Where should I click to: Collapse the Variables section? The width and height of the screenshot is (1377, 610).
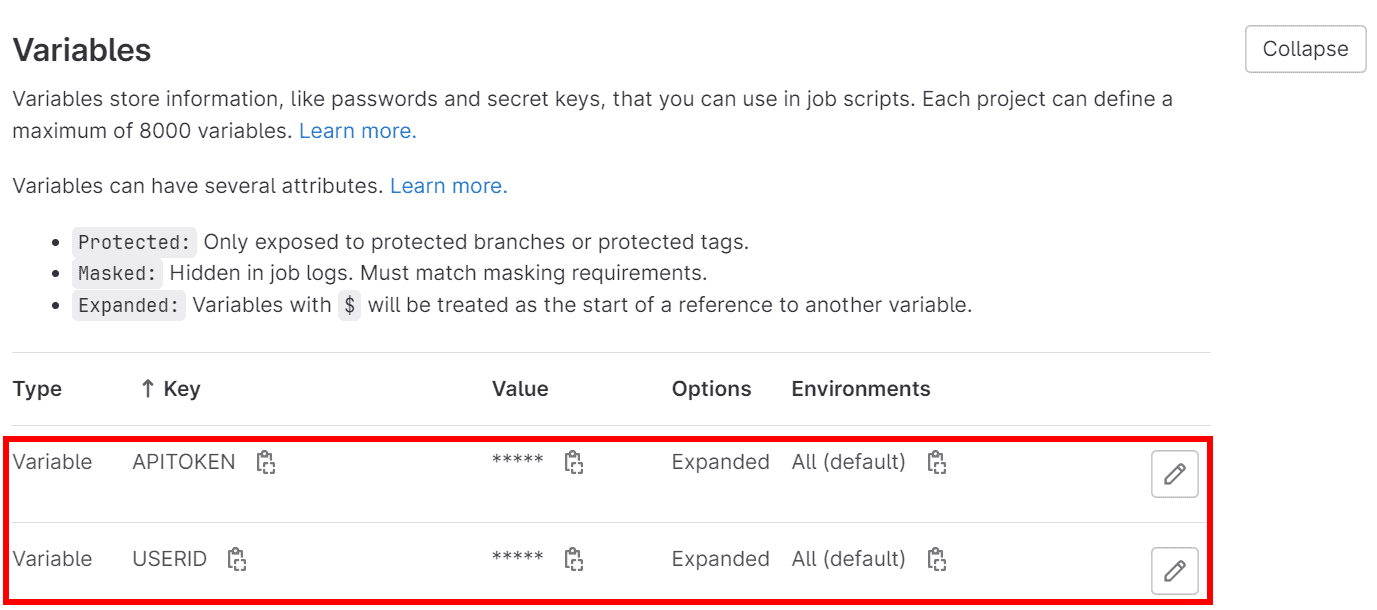point(1305,49)
